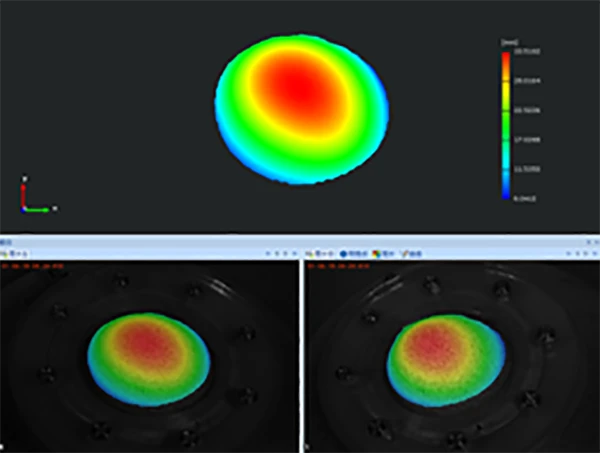Click the last navigation arrow in right panel toolbar

pyautogui.click(x=594, y=253)
